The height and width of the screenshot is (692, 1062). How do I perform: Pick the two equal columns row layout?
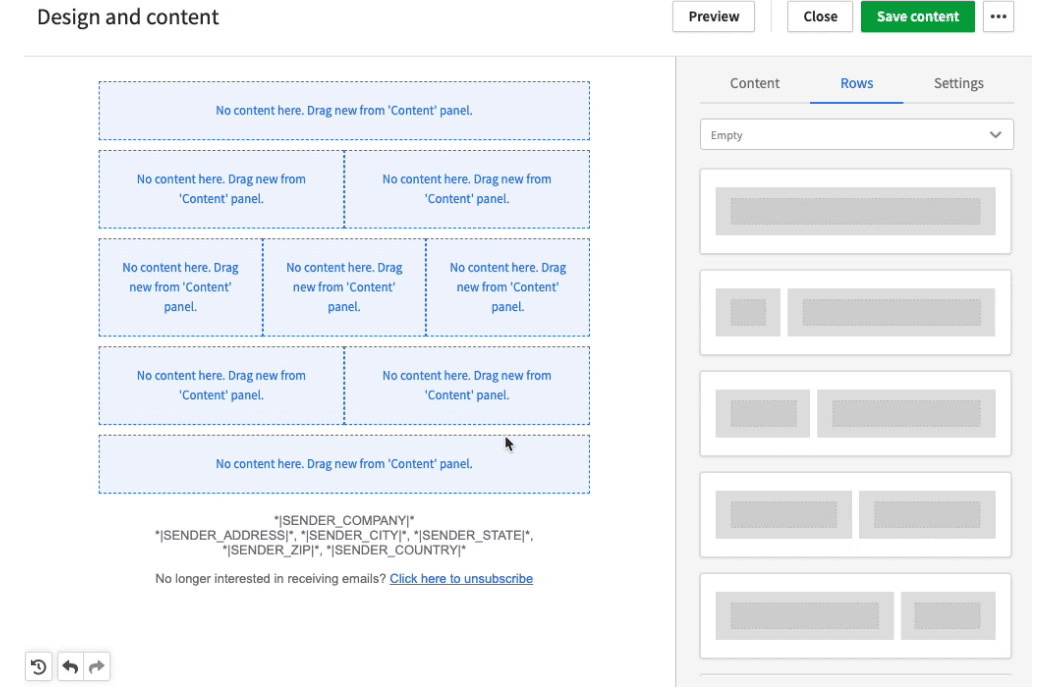tap(855, 514)
